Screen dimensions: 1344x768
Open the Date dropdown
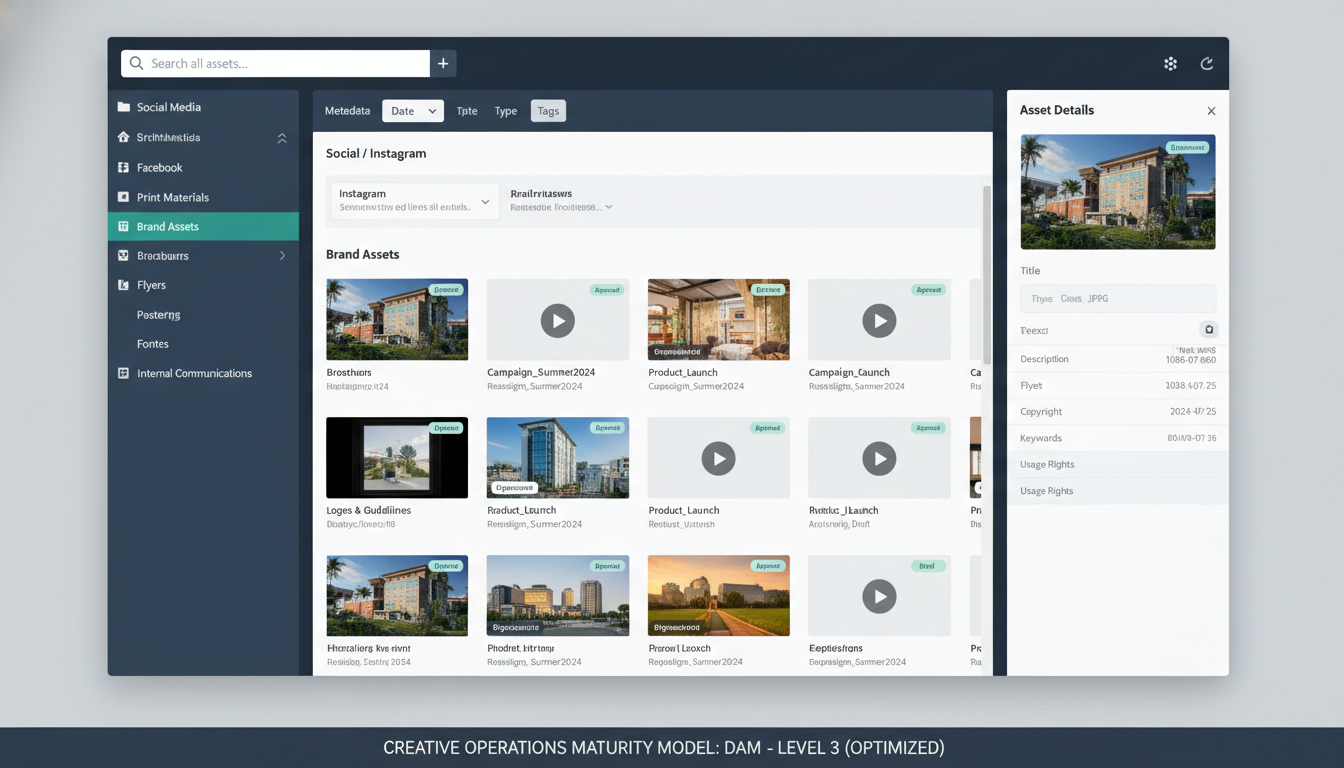coord(412,111)
